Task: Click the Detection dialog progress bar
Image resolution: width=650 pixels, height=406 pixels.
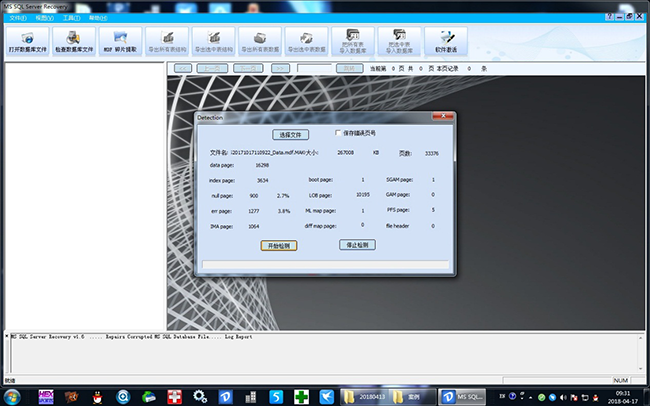Action: click(x=325, y=265)
